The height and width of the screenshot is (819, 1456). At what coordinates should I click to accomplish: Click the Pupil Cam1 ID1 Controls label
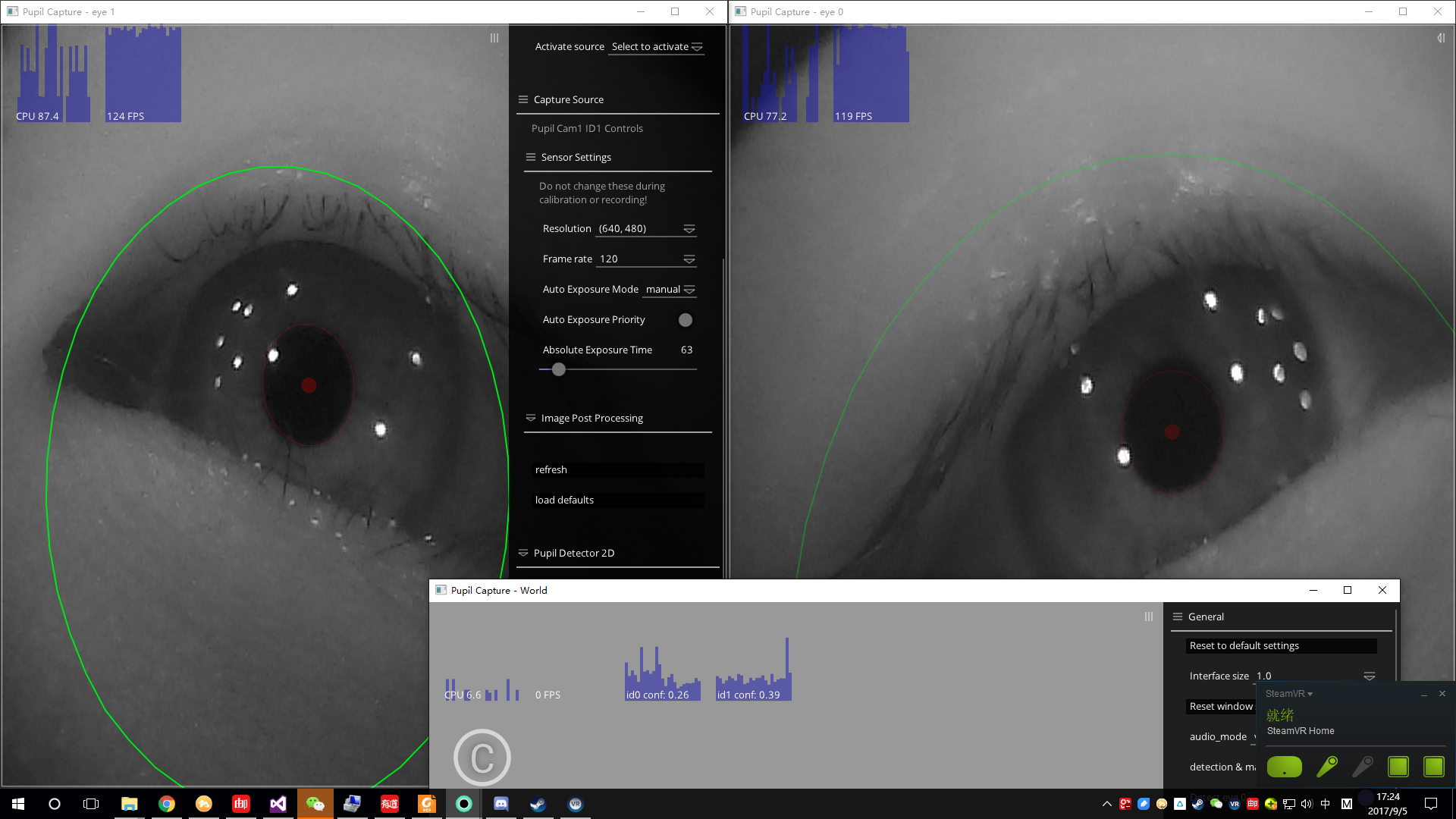click(587, 128)
